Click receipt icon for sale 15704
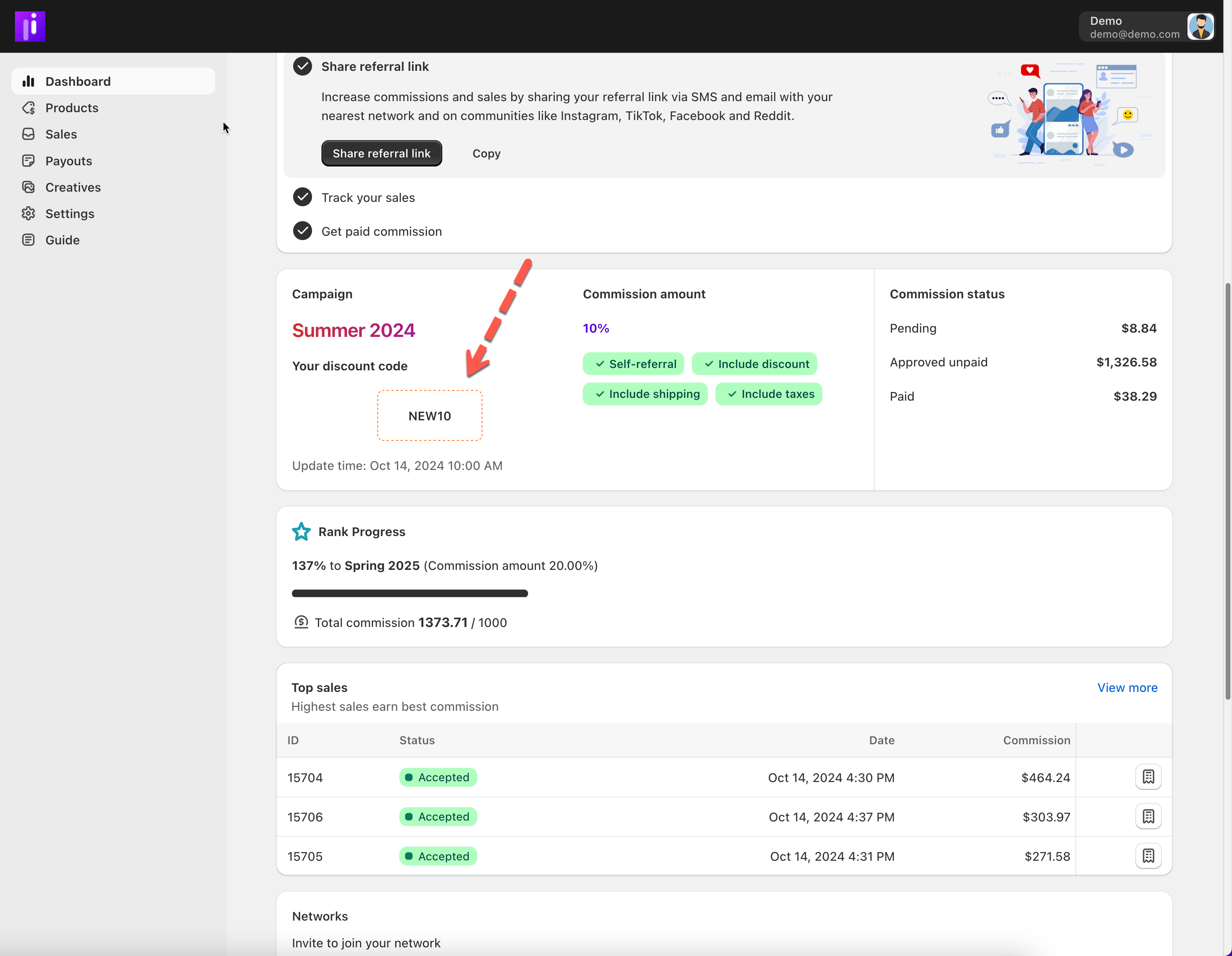The height and width of the screenshot is (956, 1232). point(1148,777)
